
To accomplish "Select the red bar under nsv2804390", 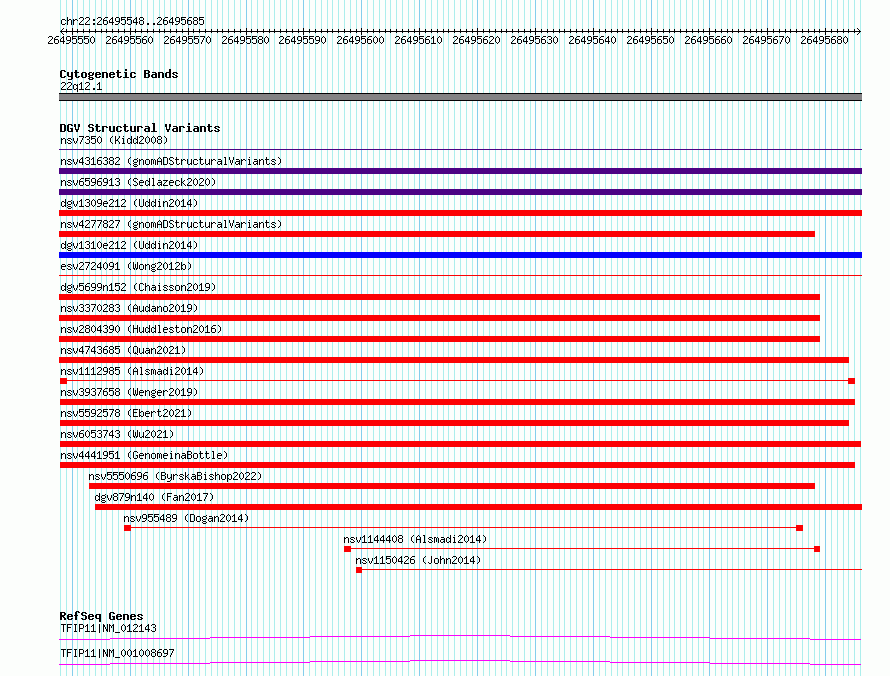I will [x=439, y=339].
